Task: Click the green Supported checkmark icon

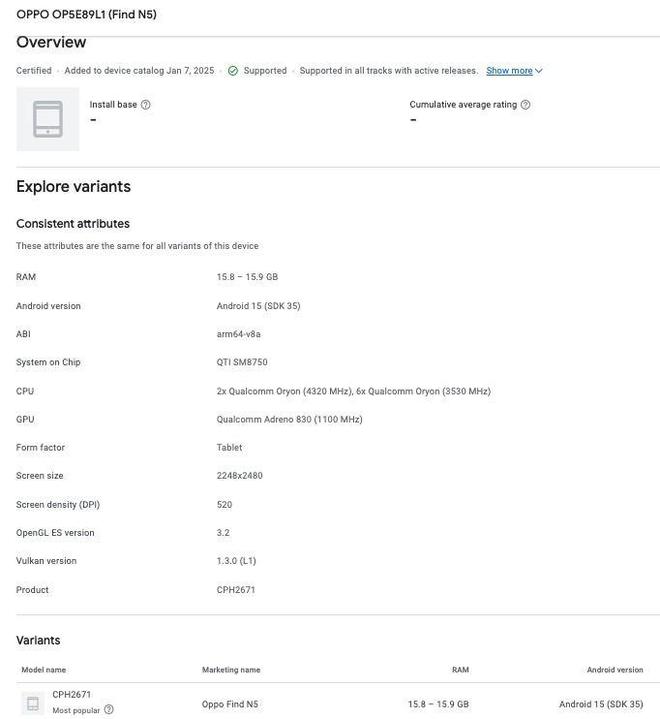Action: click(x=233, y=71)
